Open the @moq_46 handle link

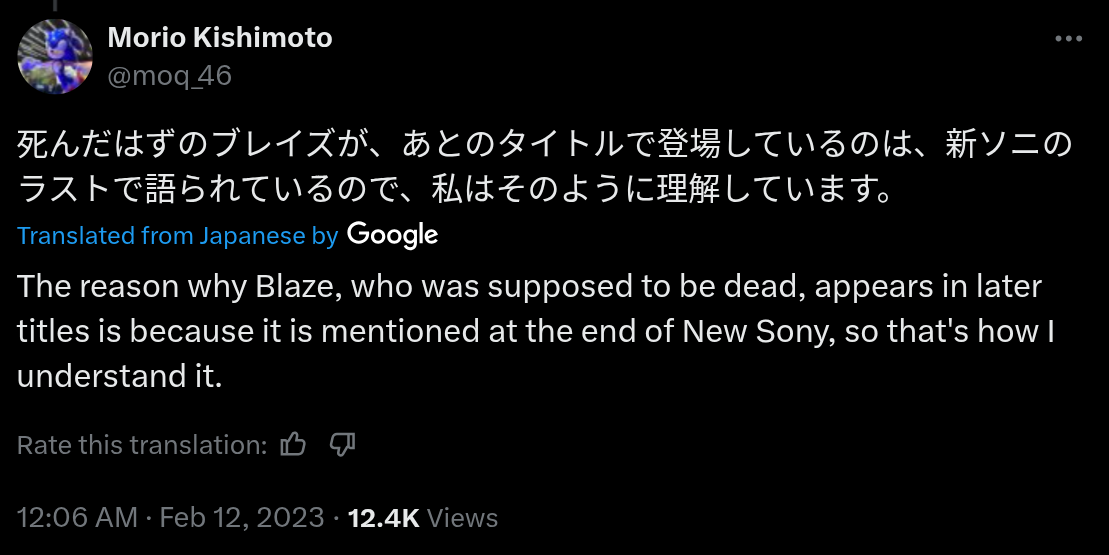coord(170,75)
